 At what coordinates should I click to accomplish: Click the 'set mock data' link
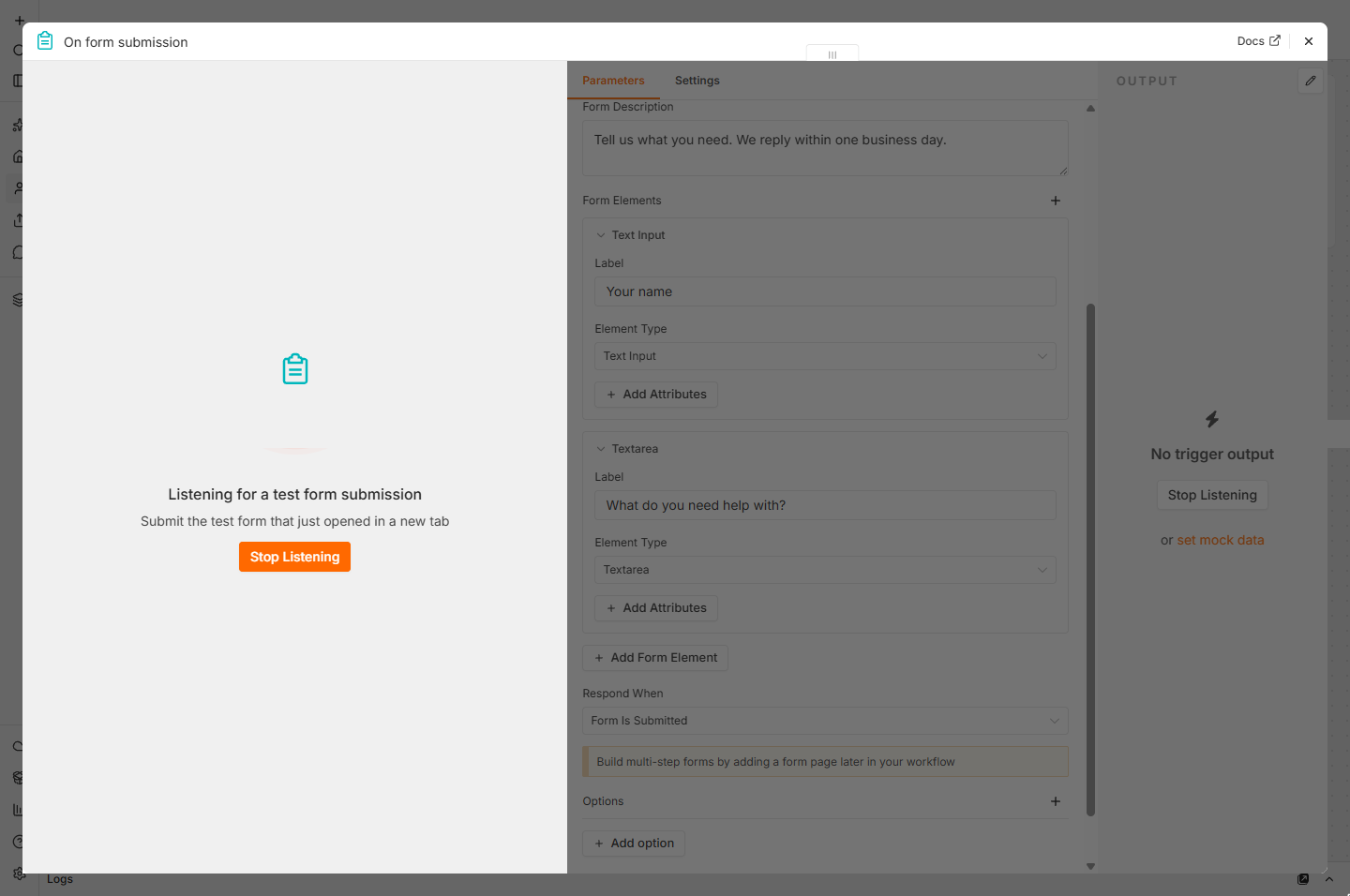click(1221, 540)
